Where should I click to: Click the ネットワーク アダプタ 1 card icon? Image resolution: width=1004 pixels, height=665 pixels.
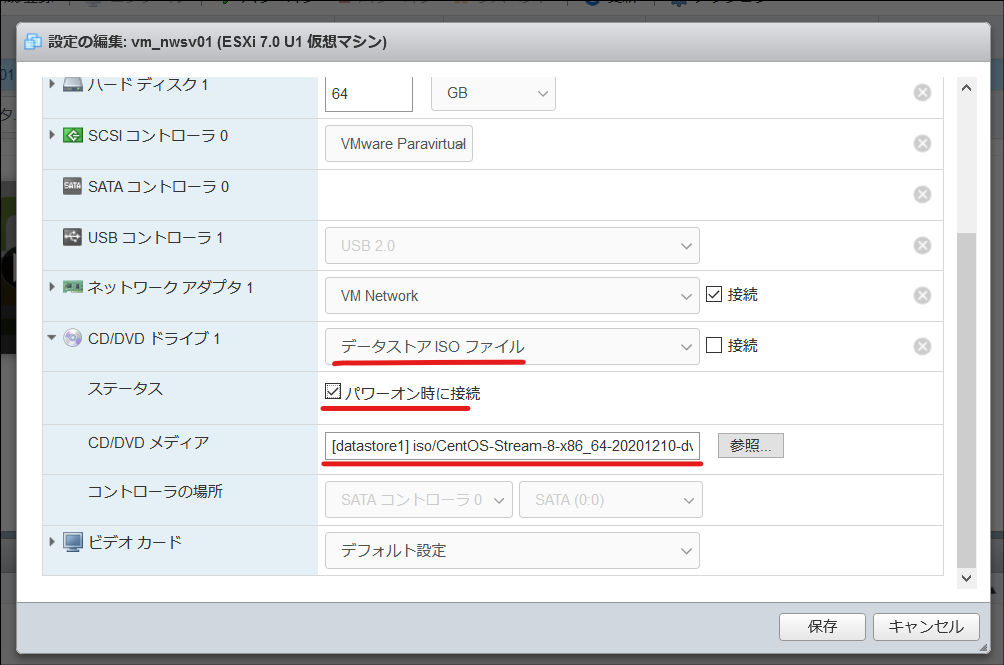click(x=72, y=287)
